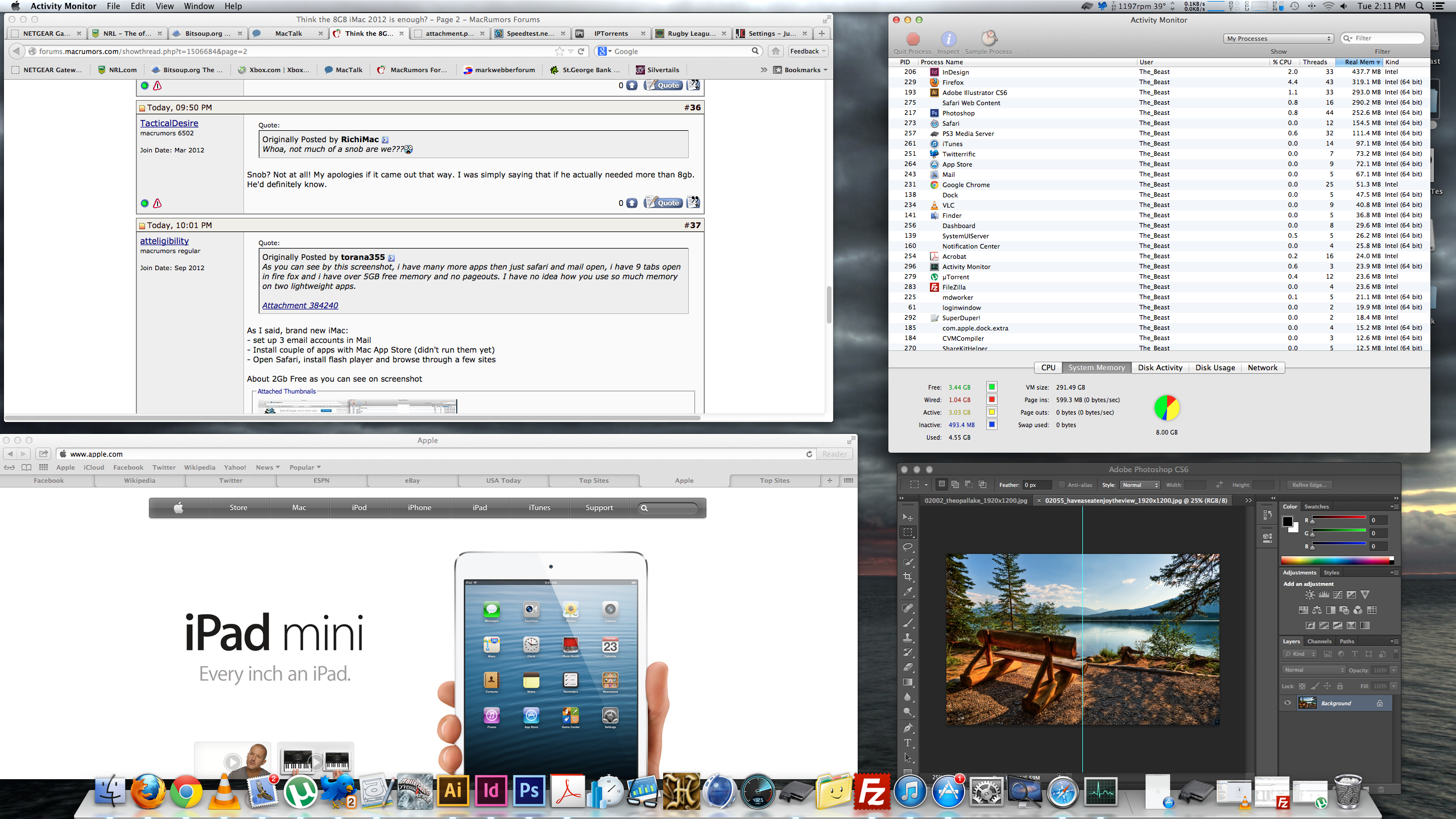Open the marquee Style Normal dropdown
This screenshot has width=1456, height=819.
1140,485
